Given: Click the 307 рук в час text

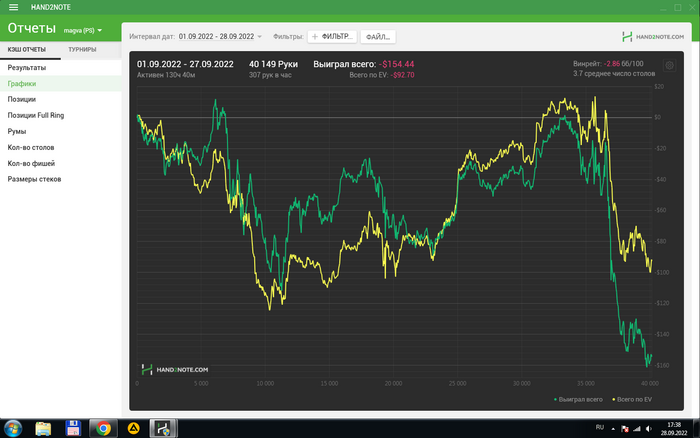Looking at the screenshot, I should point(270,75).
